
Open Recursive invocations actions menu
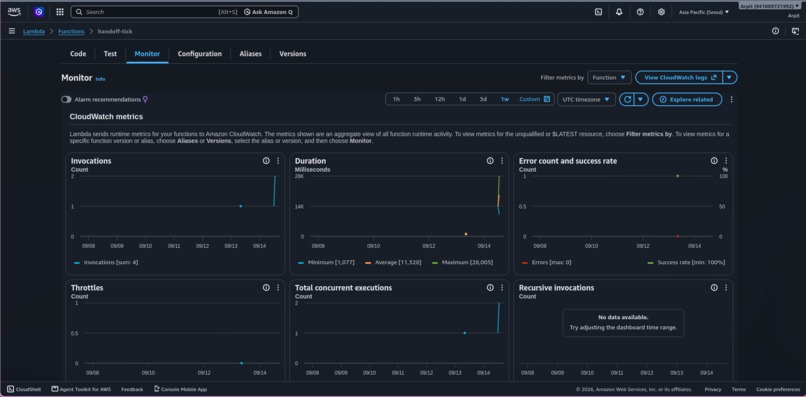tap(726, 287)
